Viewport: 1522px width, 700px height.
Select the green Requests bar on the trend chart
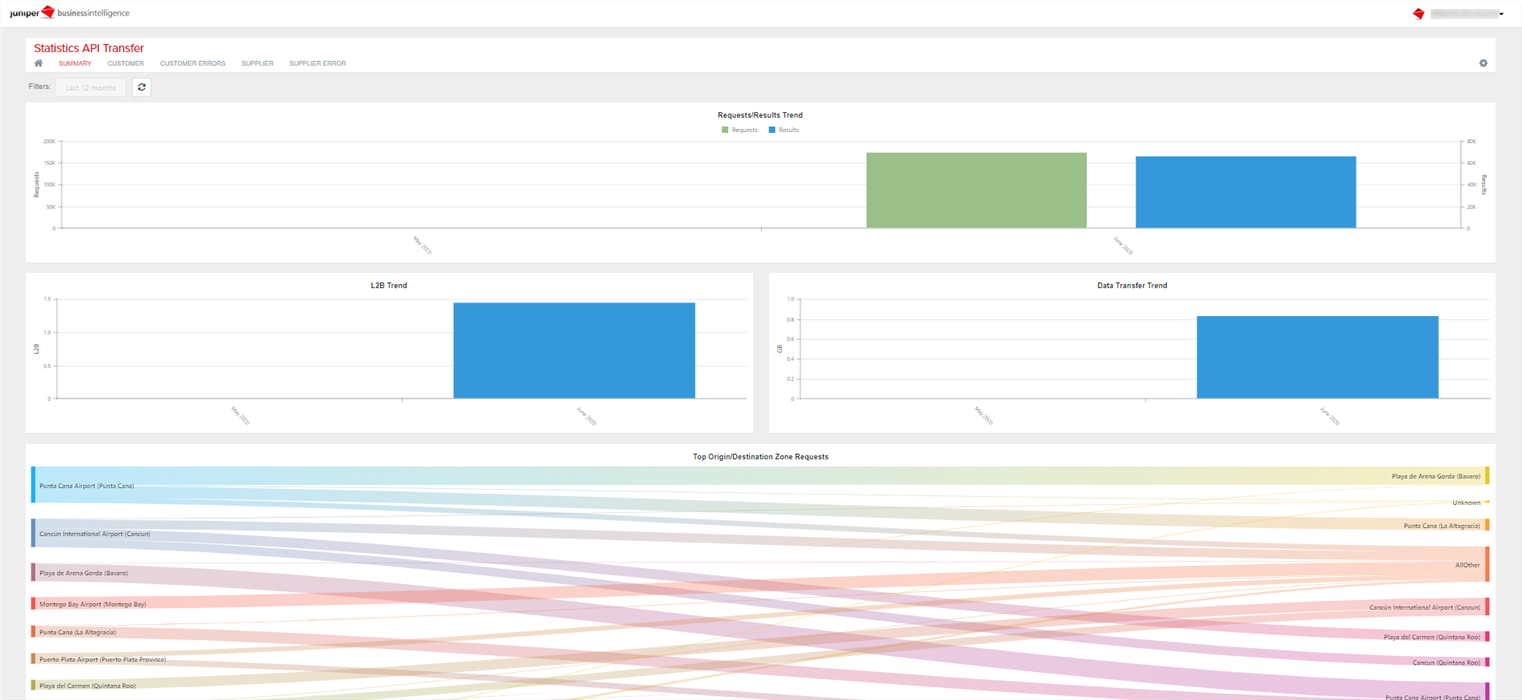(976, 189)
